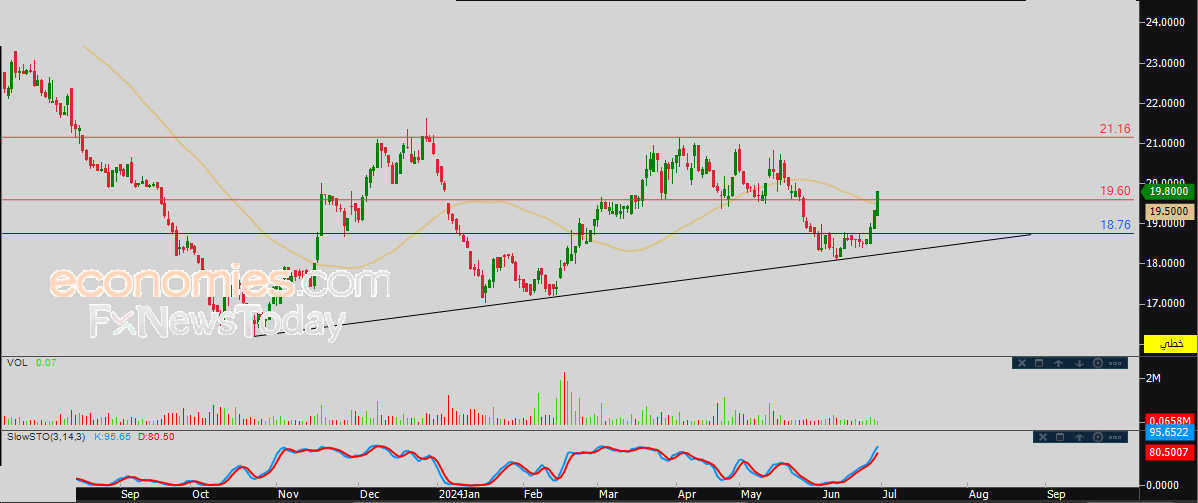Click the Jul label on time axis
1198x503 pixels.
point(889,495)
